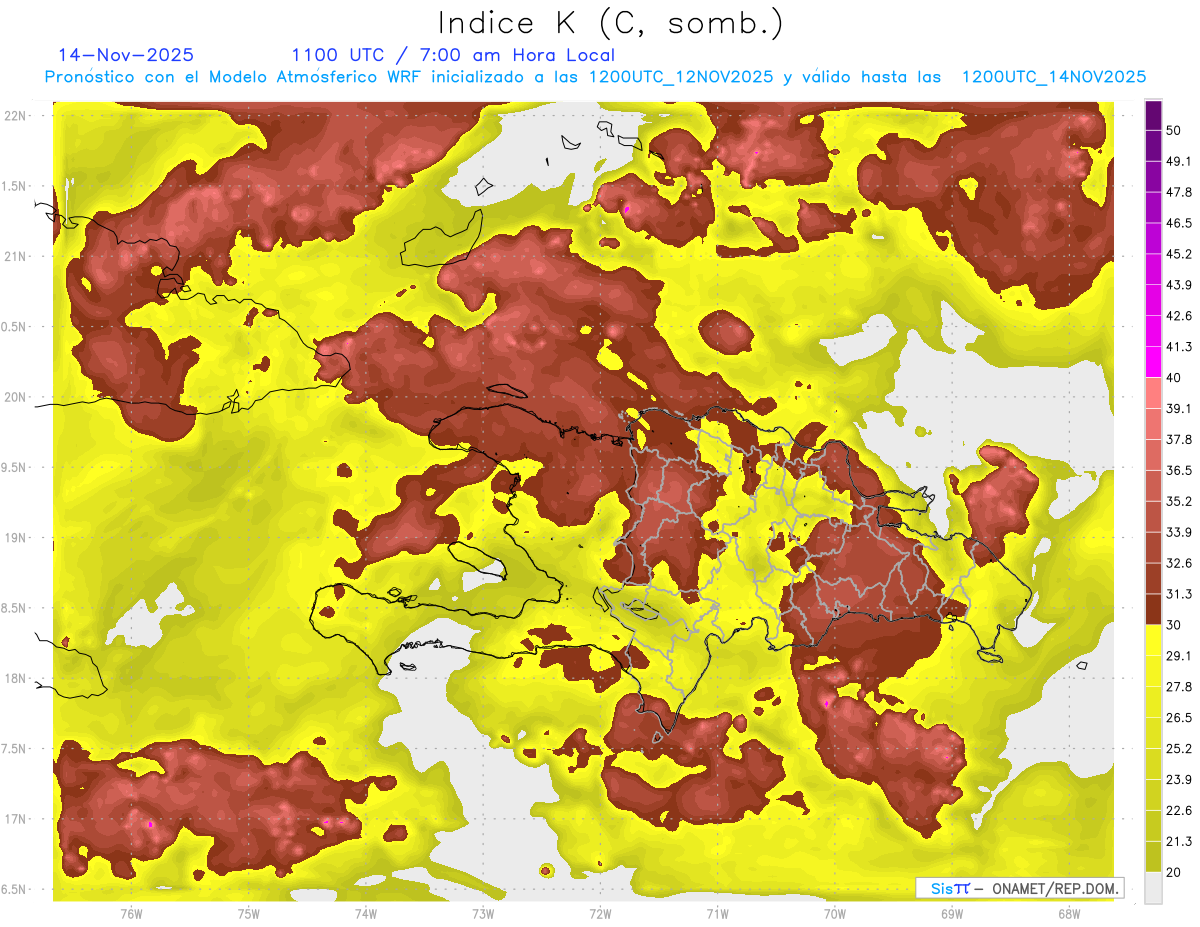1200x927 pixels.
Task: Click the '69W' longitude label
Action: 952,913
